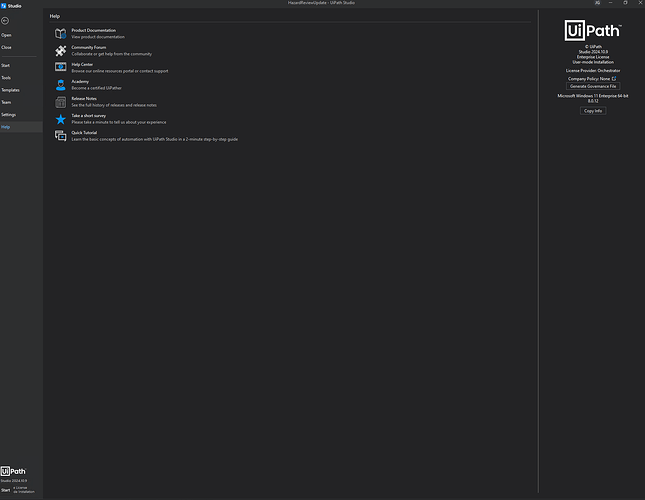Select the Help tab in sidebar
The width and height of the screenshot is (645, 500).
(21, 127)
